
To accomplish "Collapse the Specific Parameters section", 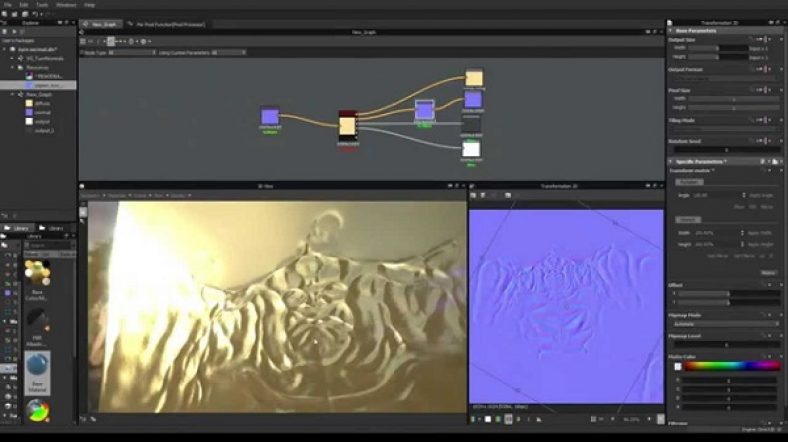I will click(x=670, y=162).
